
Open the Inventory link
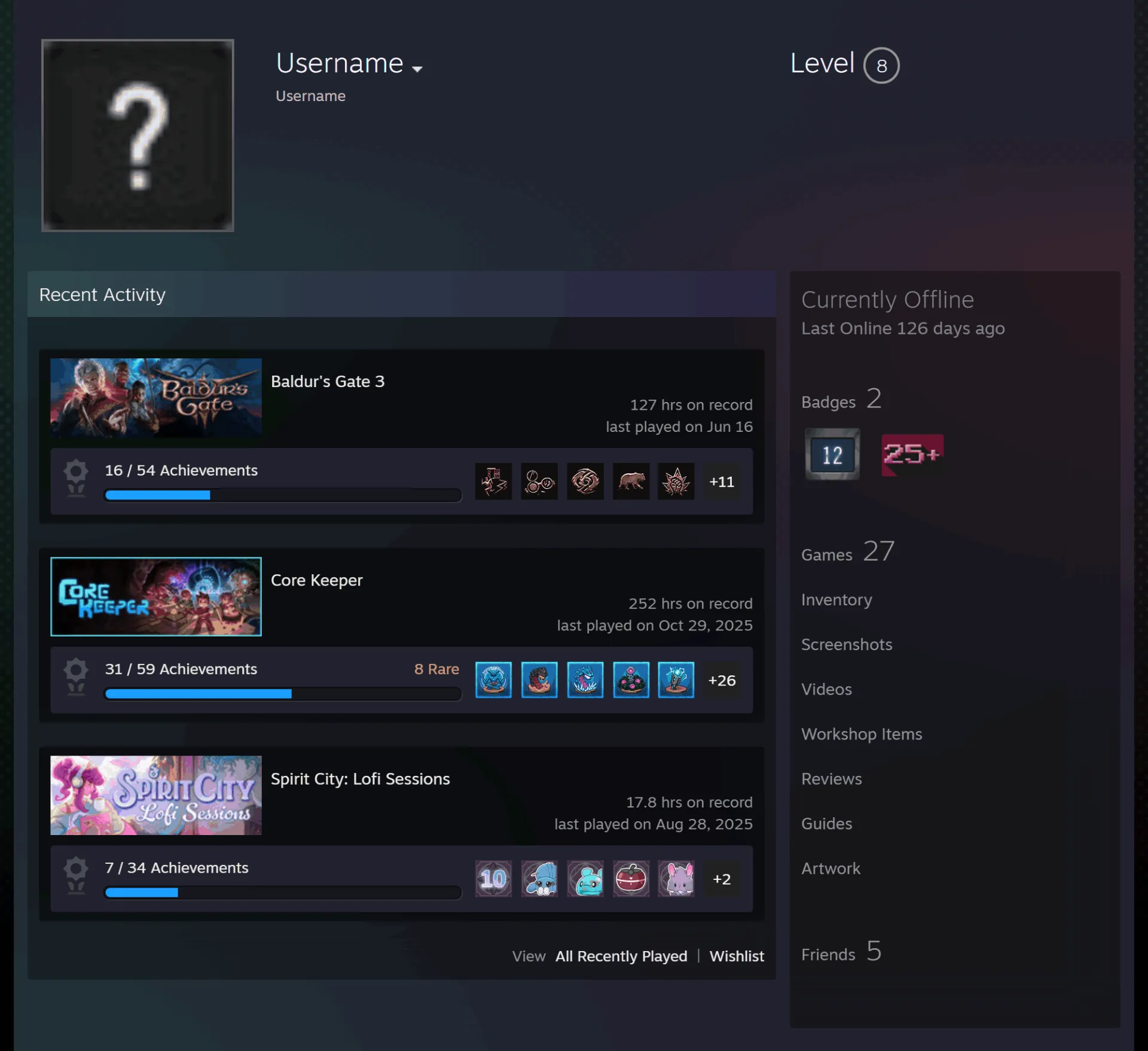[836, 599]
